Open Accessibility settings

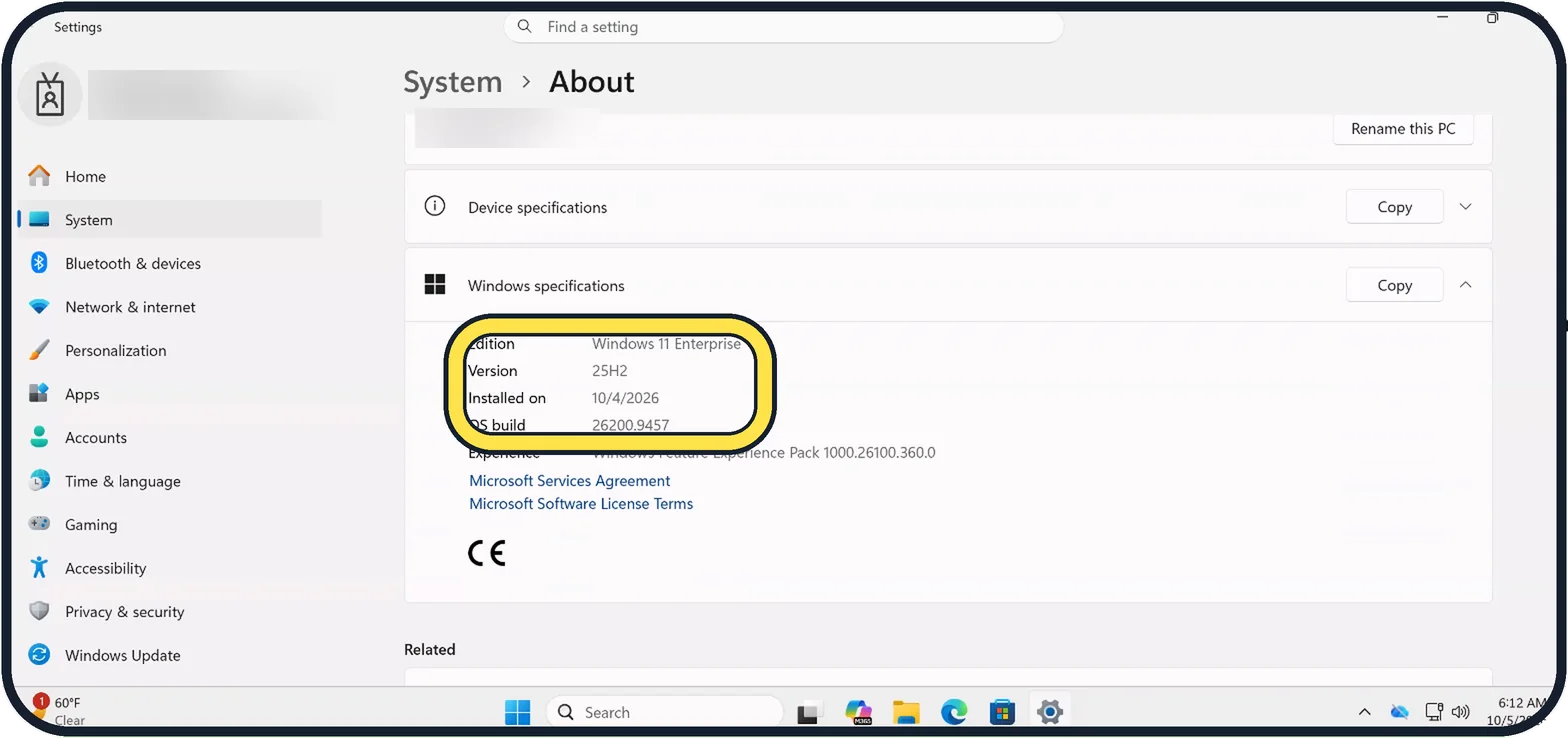169,568
